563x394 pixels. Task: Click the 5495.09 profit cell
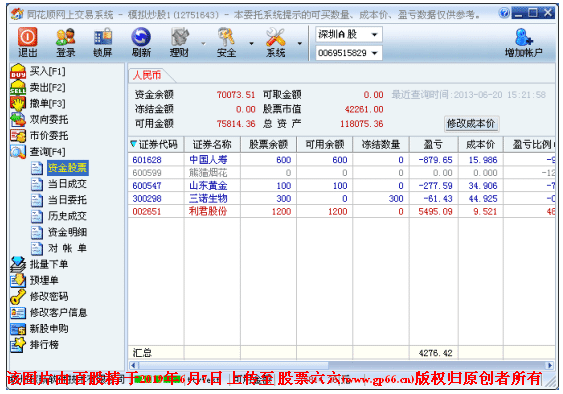[x=435, y=212]
